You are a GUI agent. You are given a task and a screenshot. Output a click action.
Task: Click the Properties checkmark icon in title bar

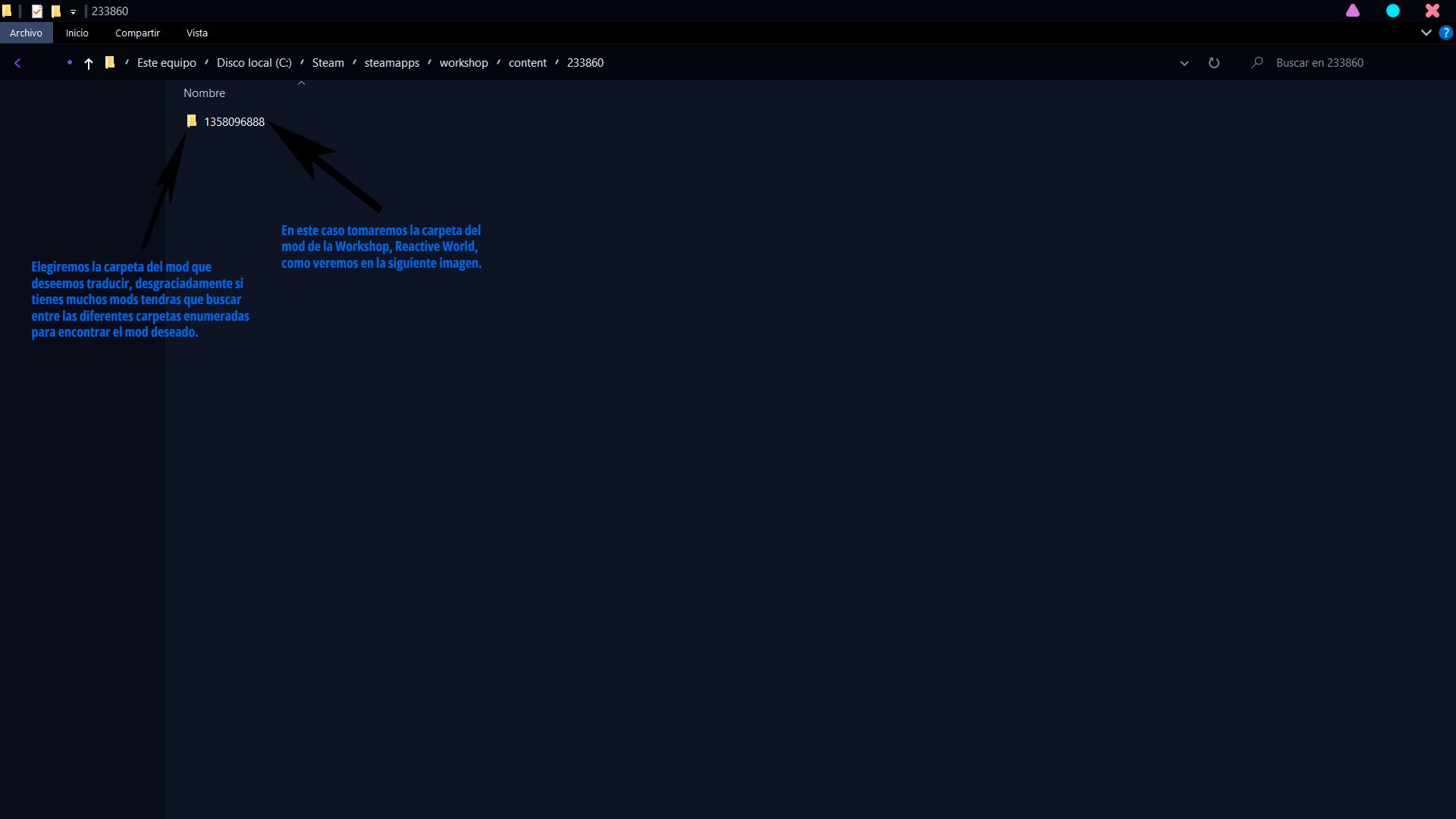[x=36, y=11]
